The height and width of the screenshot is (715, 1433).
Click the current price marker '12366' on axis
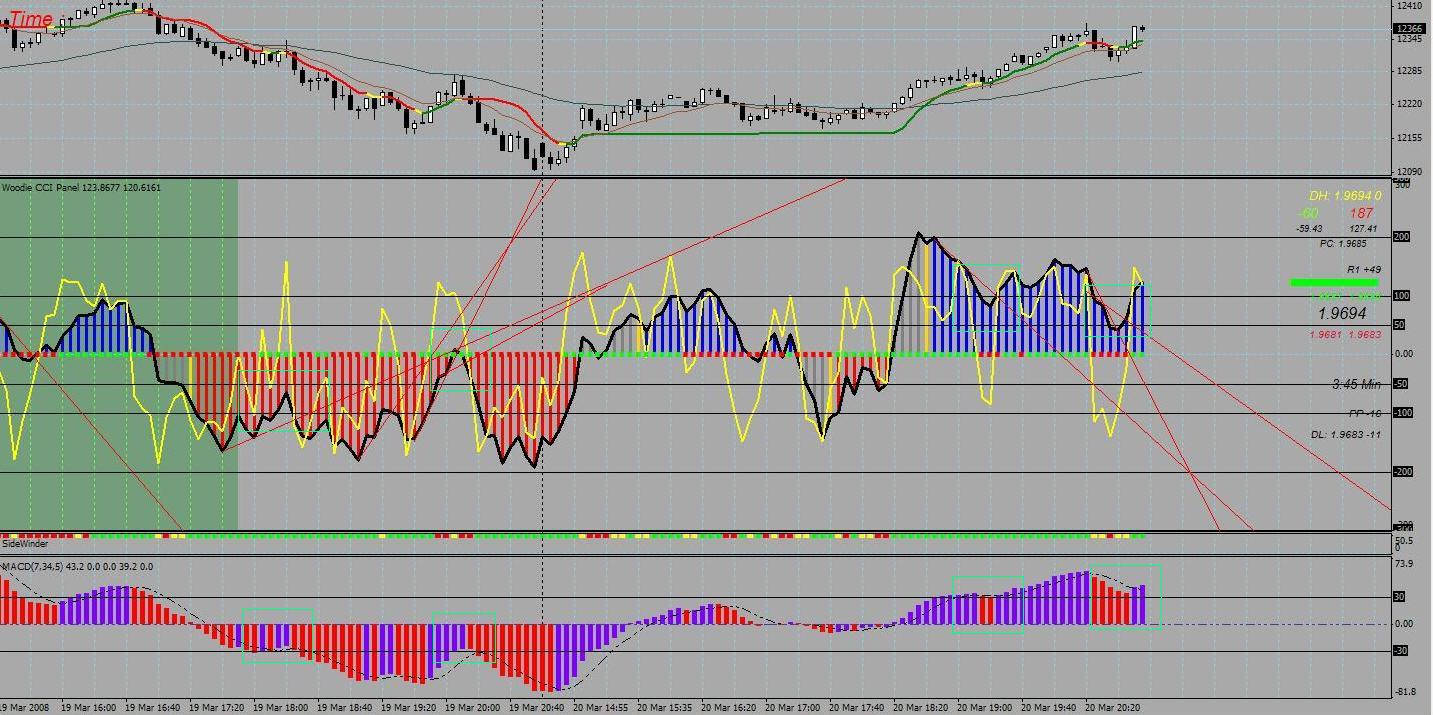click(x=1409, y=29)
